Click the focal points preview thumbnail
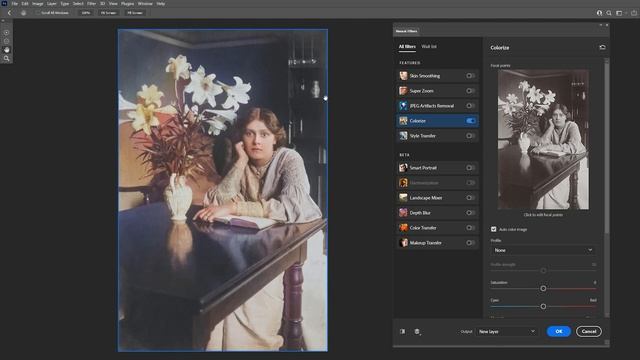 click(x=543, y=139)
